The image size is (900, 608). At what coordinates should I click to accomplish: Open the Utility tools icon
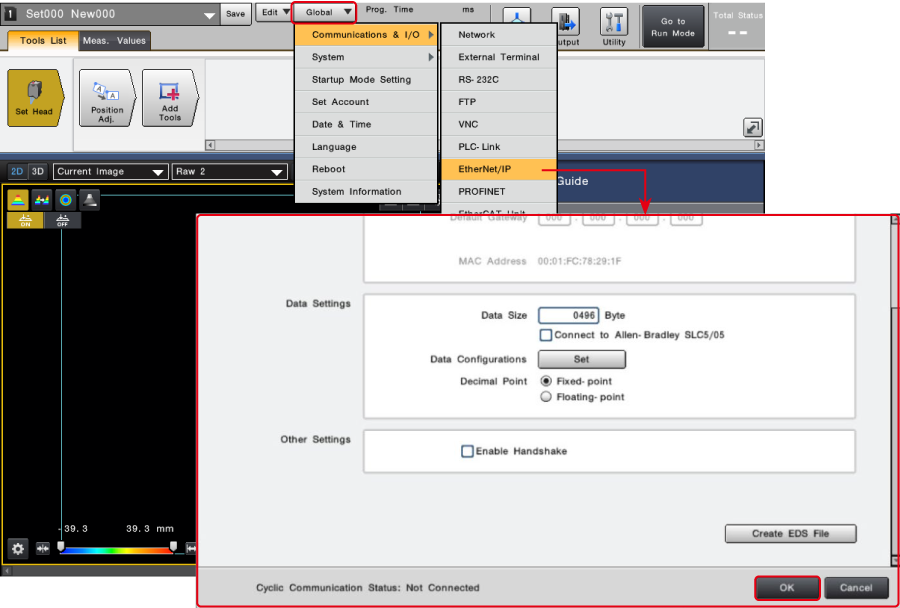click(614, 26)
